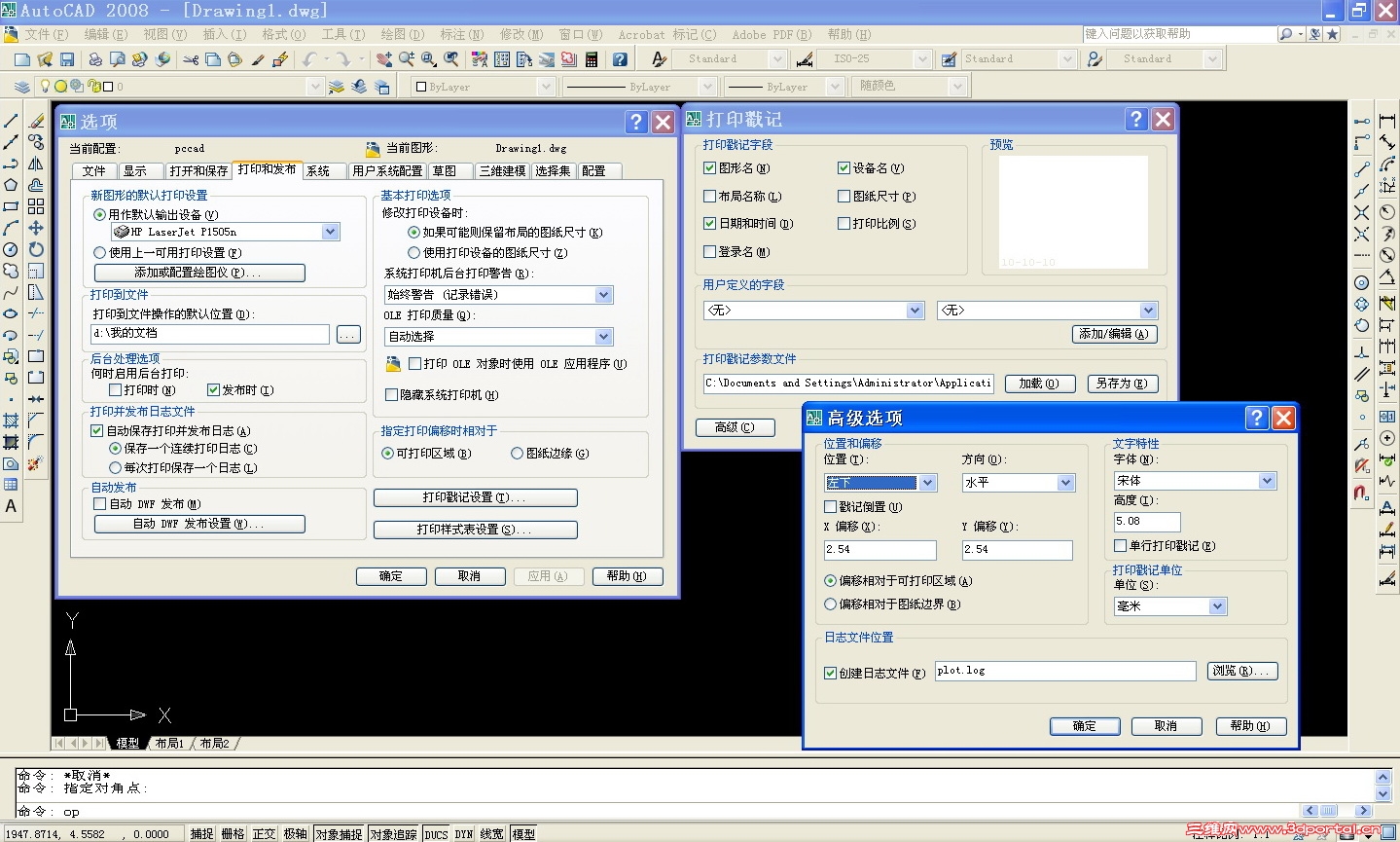Image resolution: width=1400 pixels, height=842 pixels.
Task: Click 打印样式表设置 button
Action: (476, 530)
